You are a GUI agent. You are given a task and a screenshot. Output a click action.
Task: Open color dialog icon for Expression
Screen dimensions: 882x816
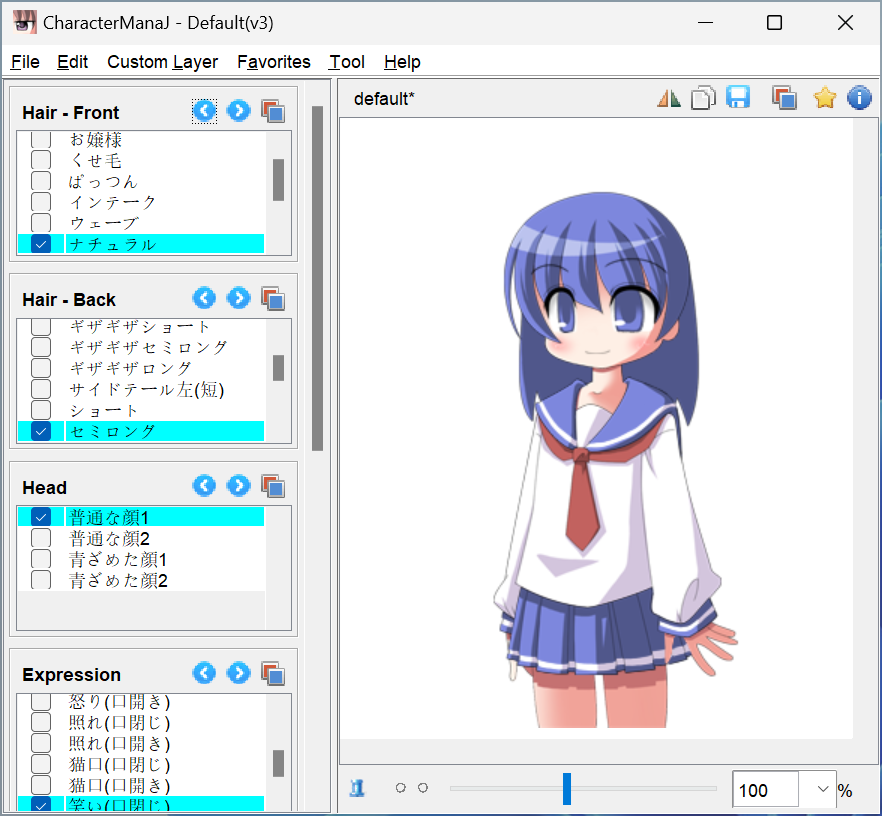(273, 673)
